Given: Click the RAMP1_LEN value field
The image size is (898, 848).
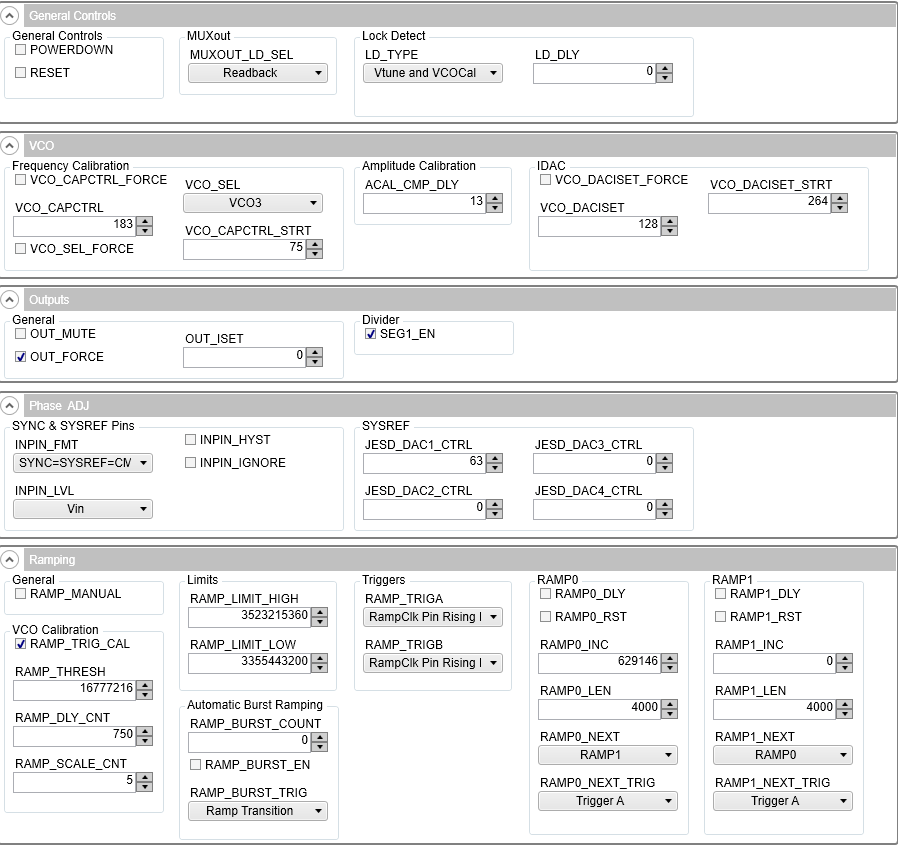Looking at the screenshot, I should click(x=774, y=709).
